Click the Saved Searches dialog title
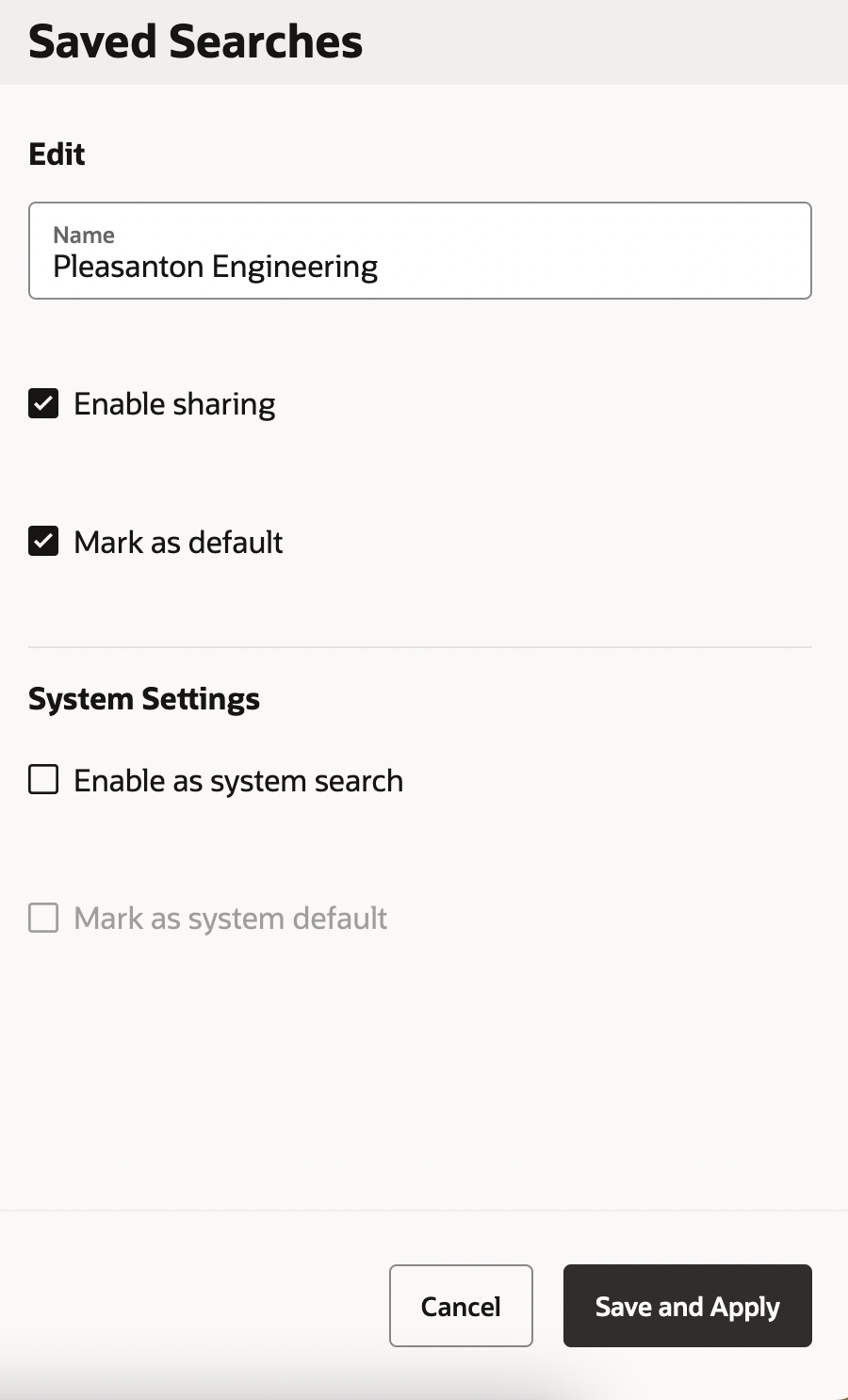The image size is (848, 1400). click(x=195, y=42)
